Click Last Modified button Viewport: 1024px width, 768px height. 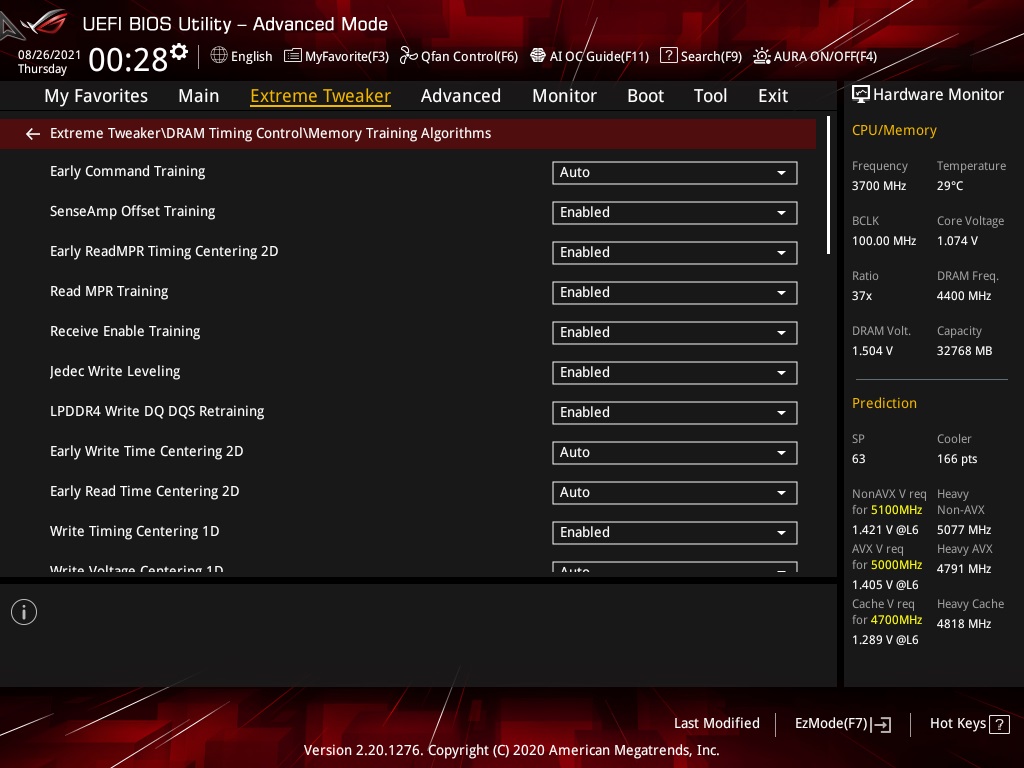(716, 724)
